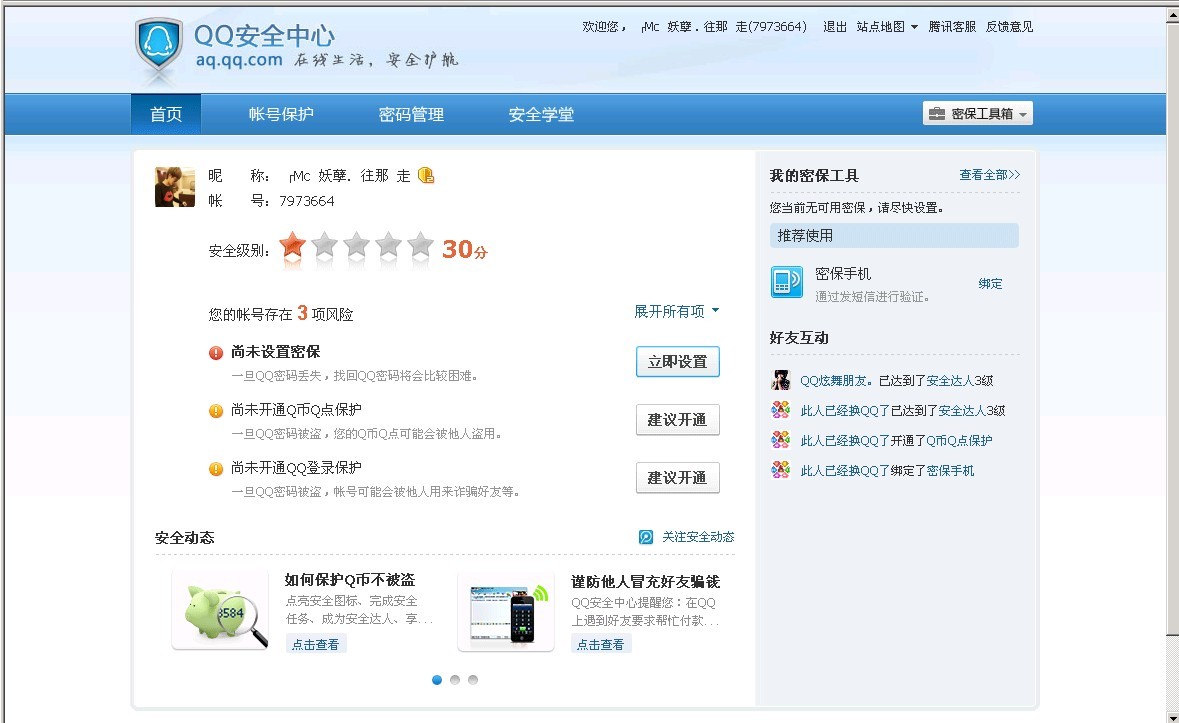Image resolution: width=1179 pixels, height=723 pixels.
Task: Click the red first security star
Action: point(292,246)
